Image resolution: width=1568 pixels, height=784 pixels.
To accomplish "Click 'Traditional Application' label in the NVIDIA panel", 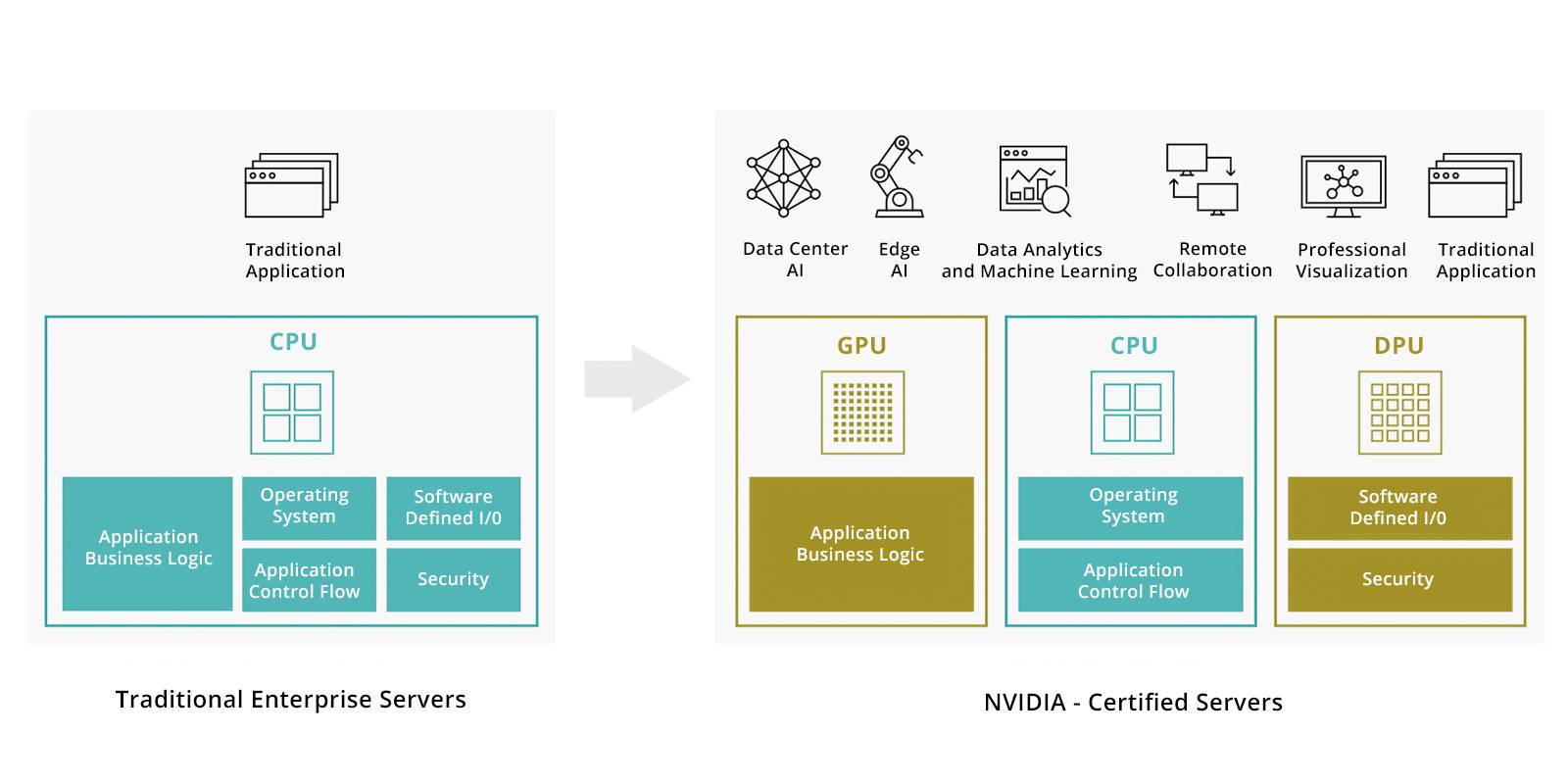I will click(1486, 261).
